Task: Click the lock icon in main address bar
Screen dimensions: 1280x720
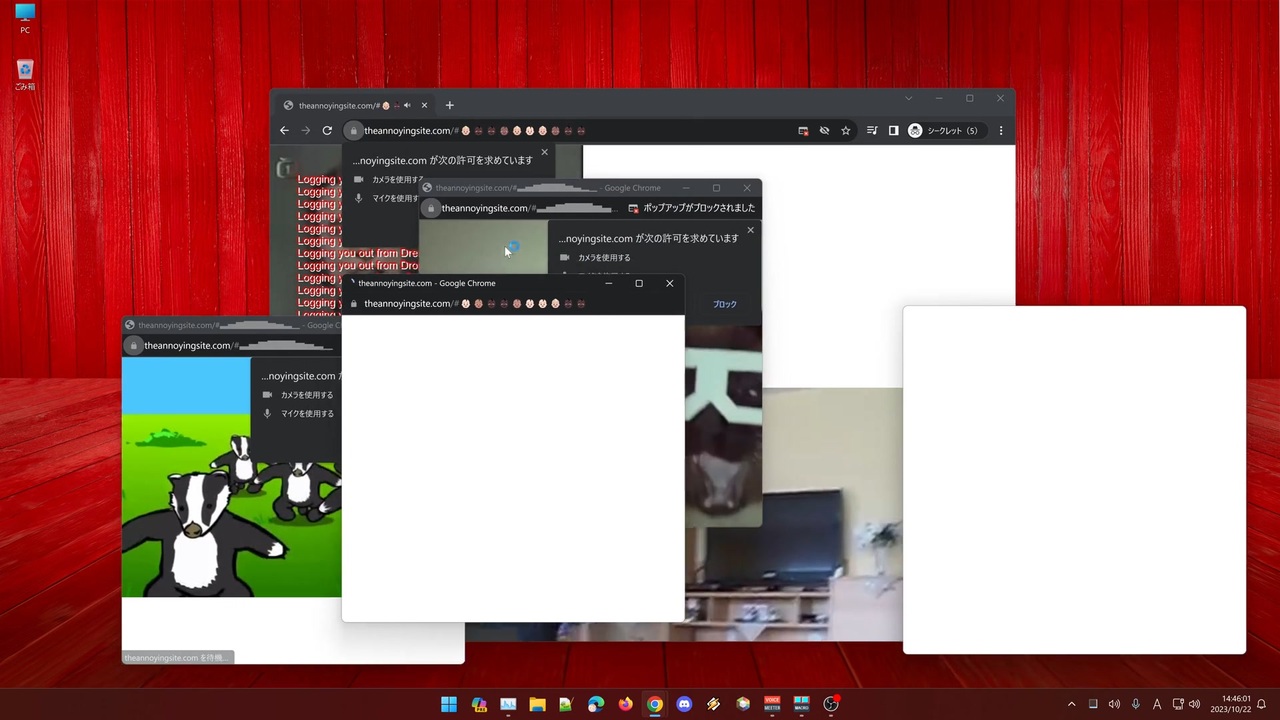Action: [352, 131]
